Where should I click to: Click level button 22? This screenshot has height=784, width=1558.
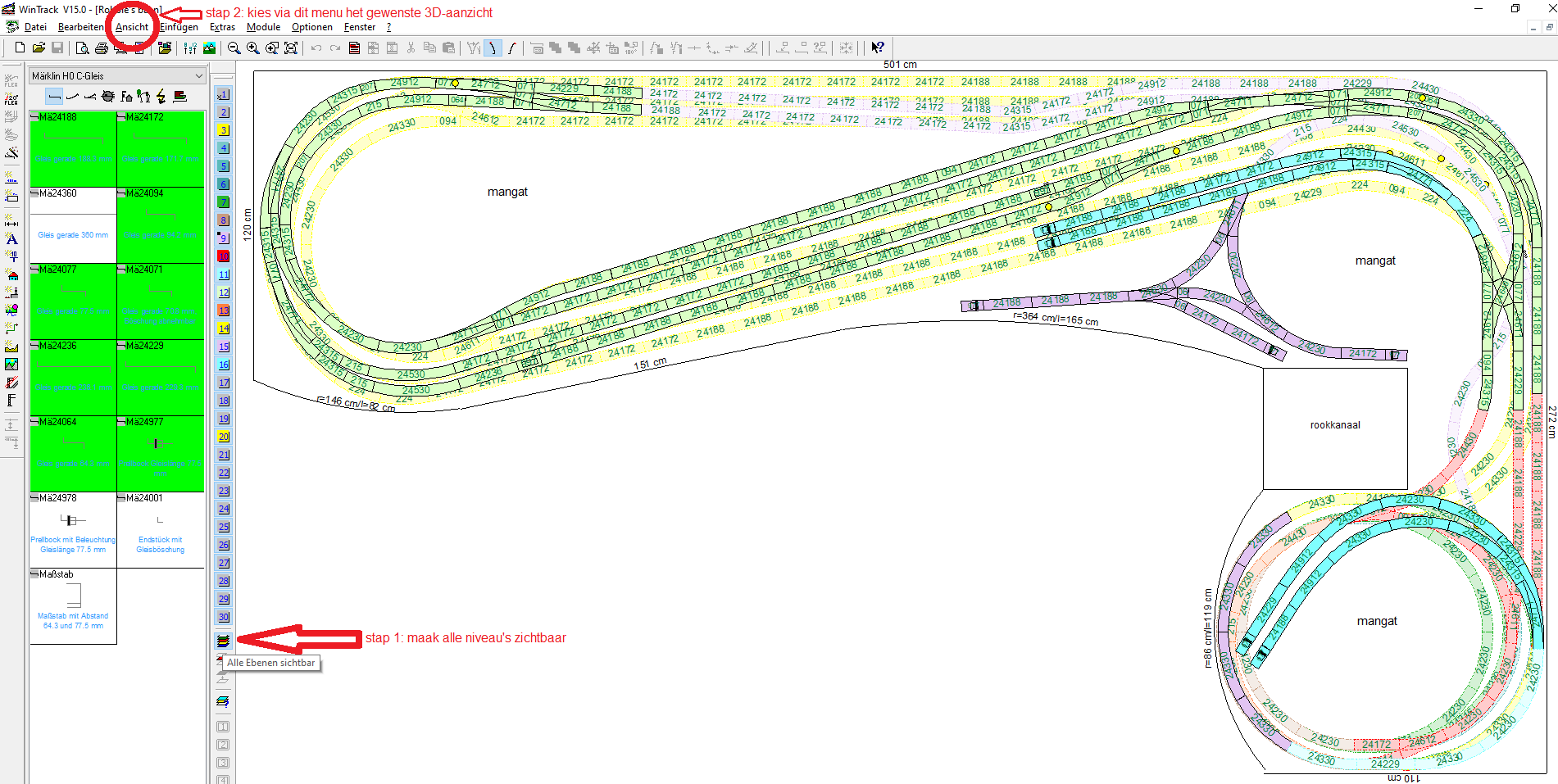tap(223, 473)
